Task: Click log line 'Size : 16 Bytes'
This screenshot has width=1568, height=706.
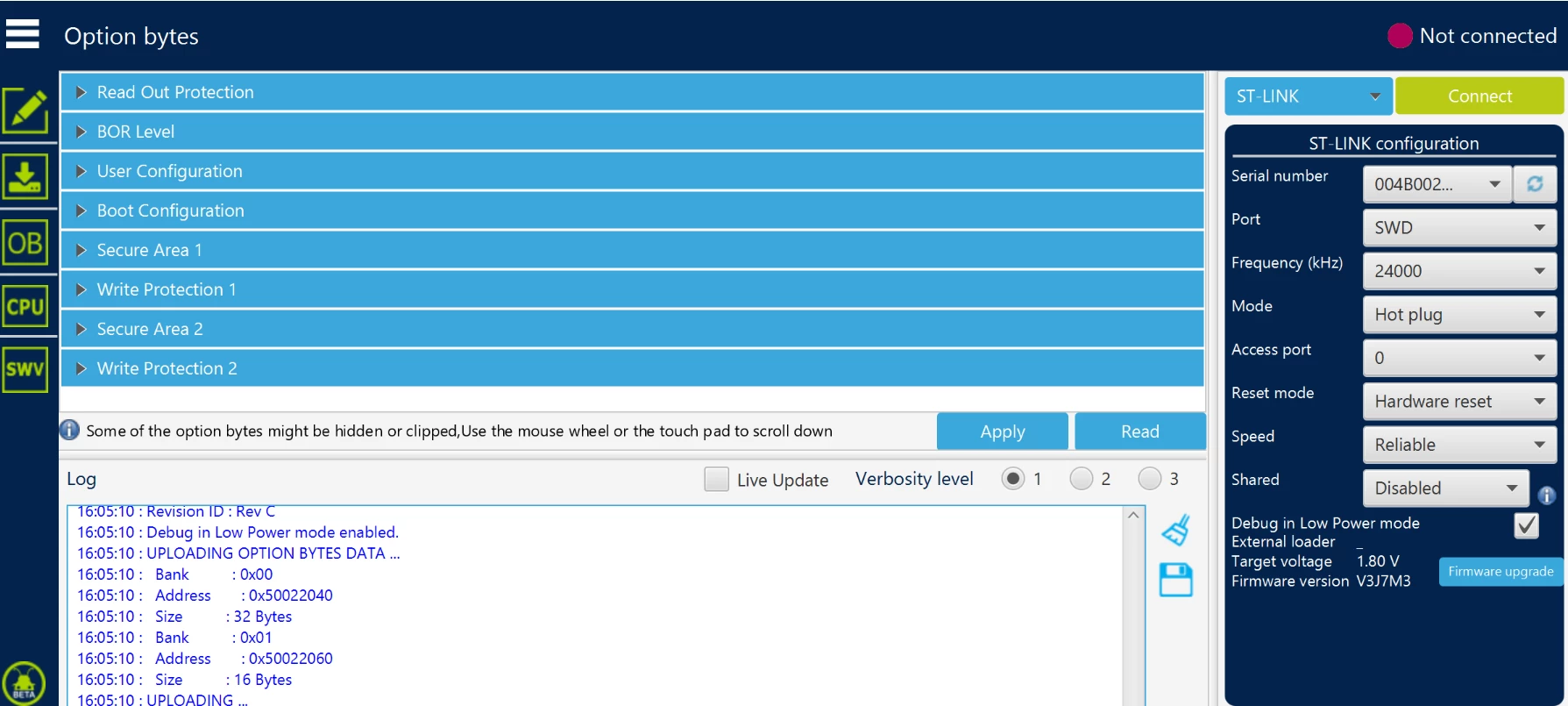Action: 185,680
